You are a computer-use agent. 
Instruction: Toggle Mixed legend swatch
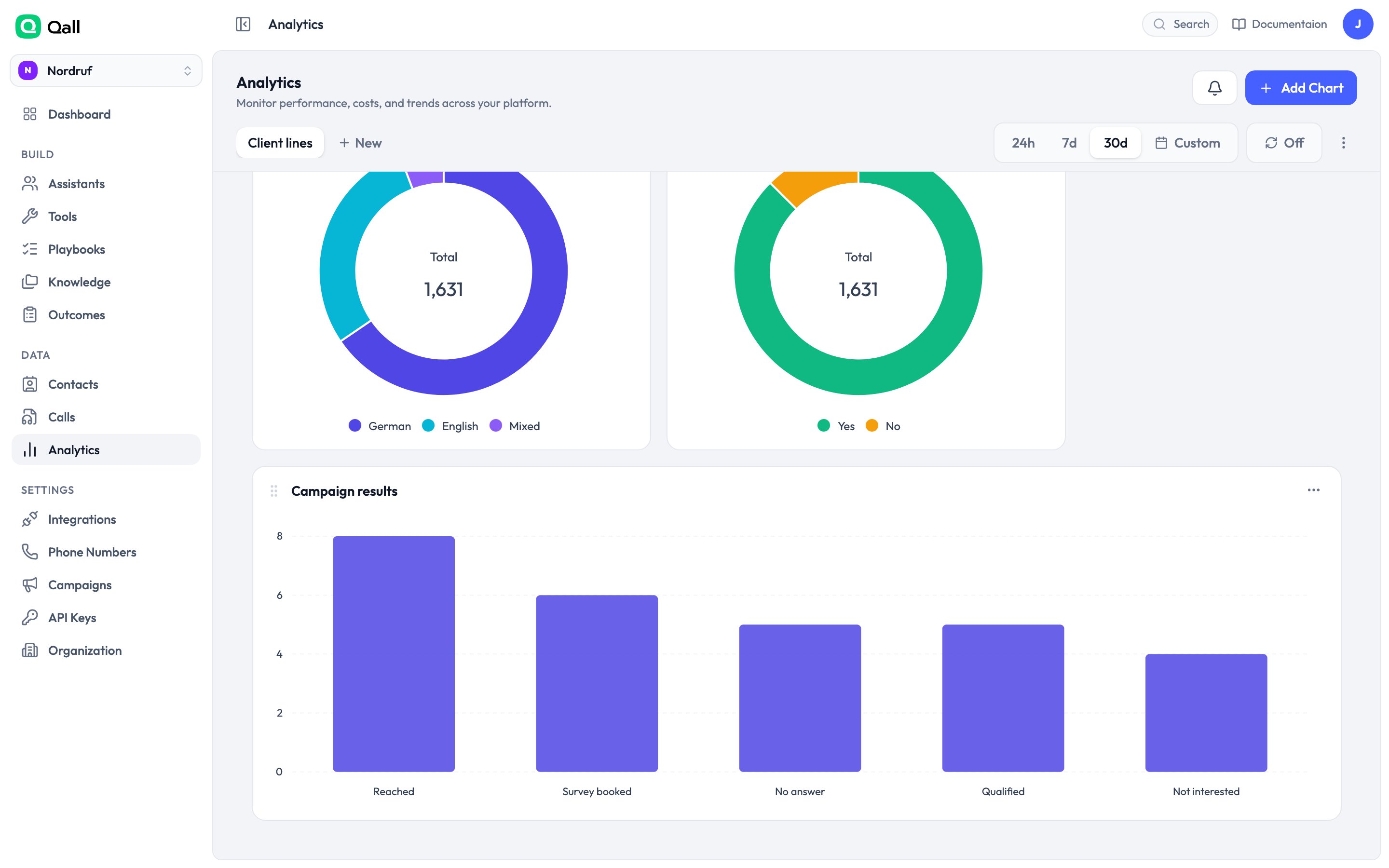coord(496,425)
